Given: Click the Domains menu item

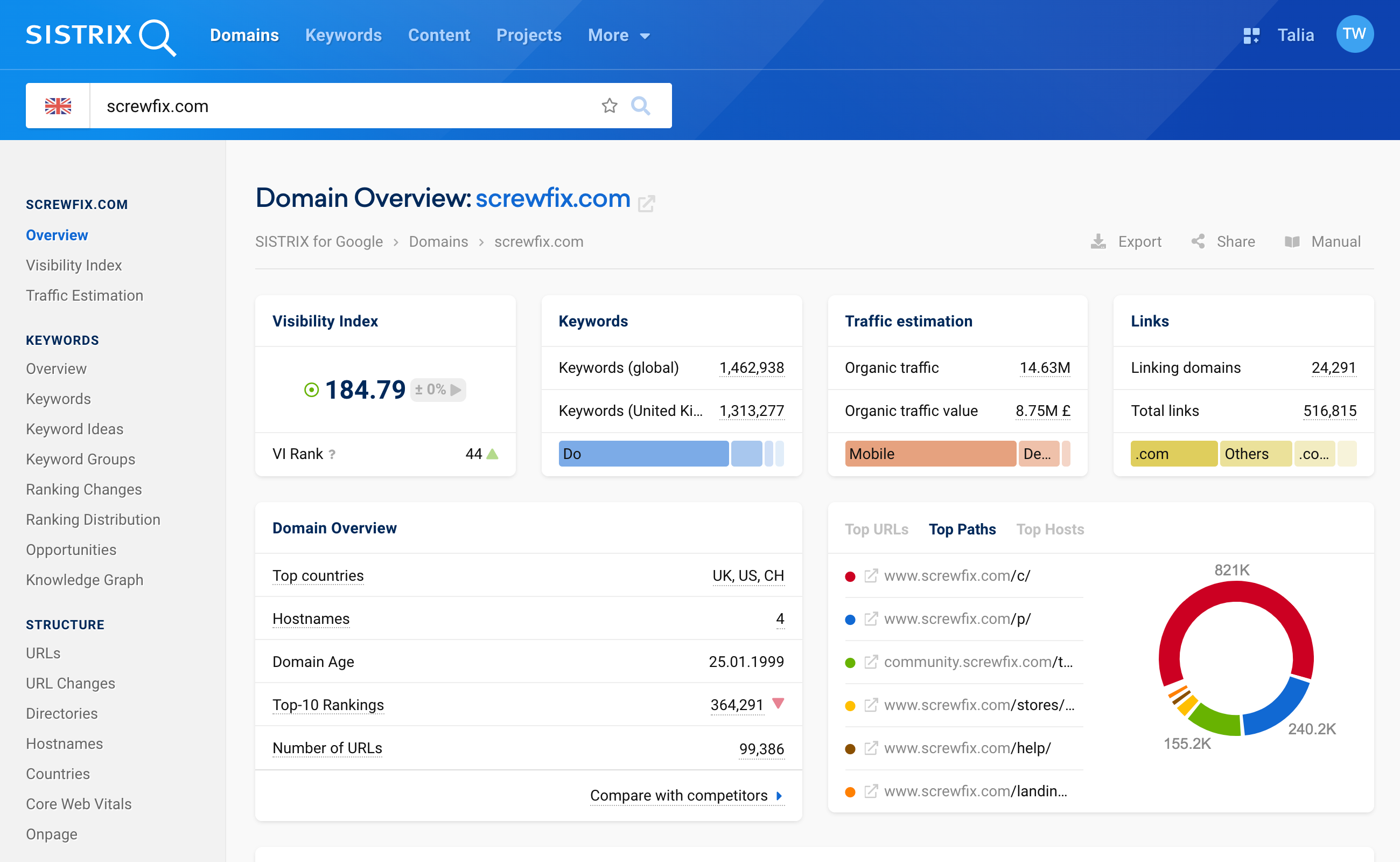Looking at the screenshot, I should tap(244, 35).
